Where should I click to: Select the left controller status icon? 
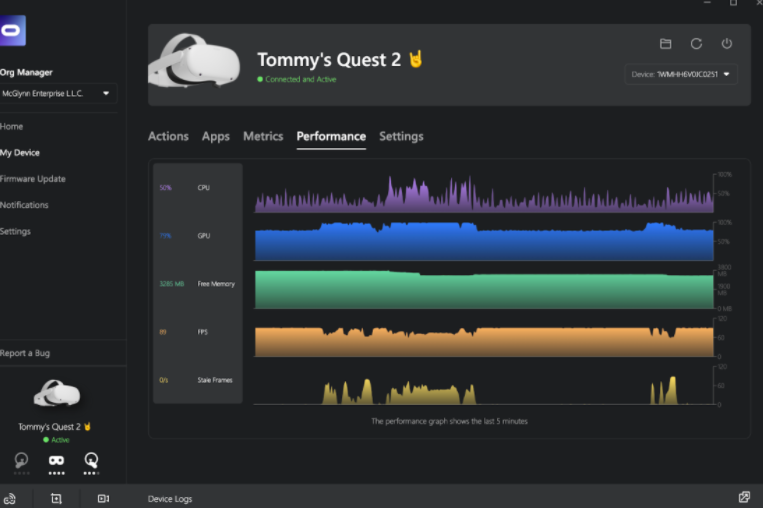(22, 460)
